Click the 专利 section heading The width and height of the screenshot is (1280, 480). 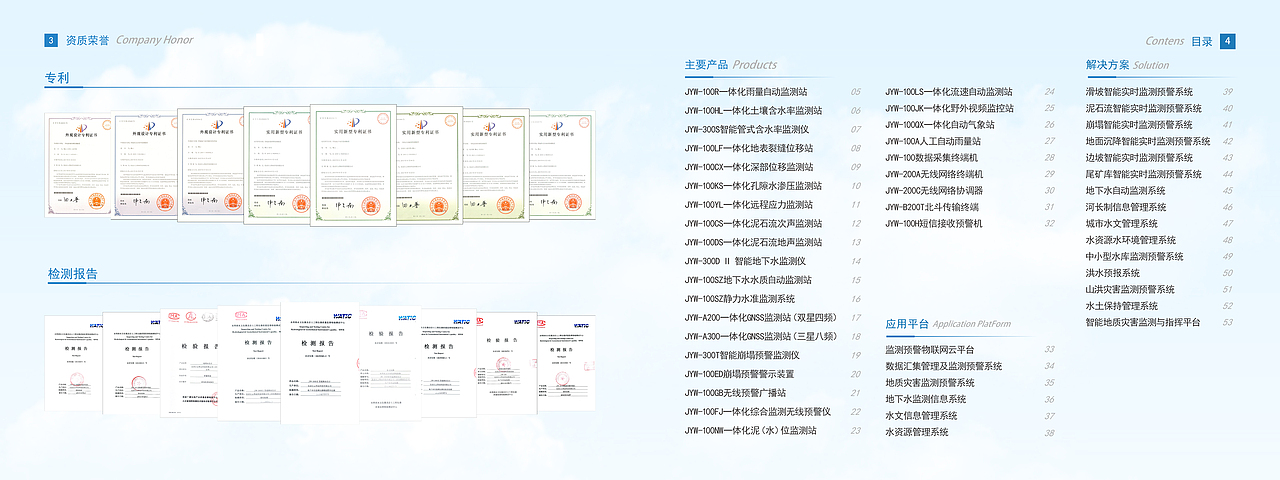pyautogui.click(x=57, y=78)
